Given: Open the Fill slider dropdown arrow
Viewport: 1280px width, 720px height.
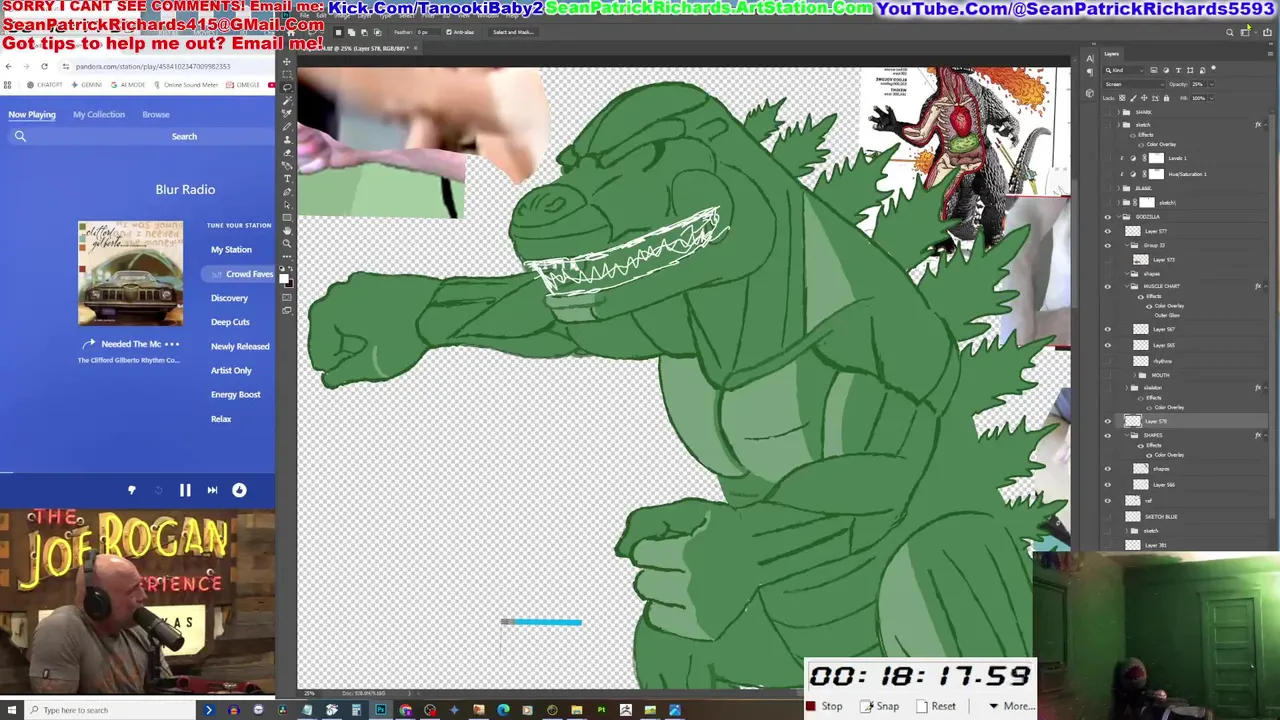Looking at the screenshot, I should [1212, 98].
